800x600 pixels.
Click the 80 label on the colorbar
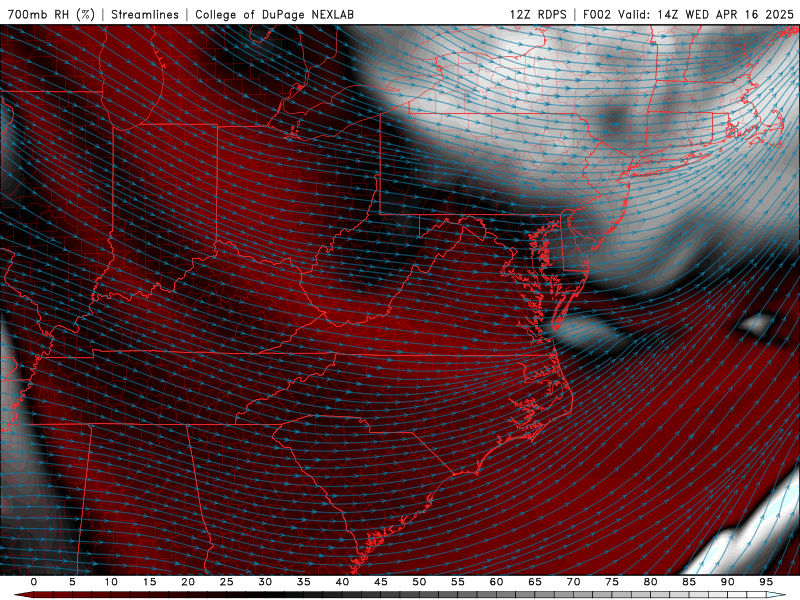(651, 582)
